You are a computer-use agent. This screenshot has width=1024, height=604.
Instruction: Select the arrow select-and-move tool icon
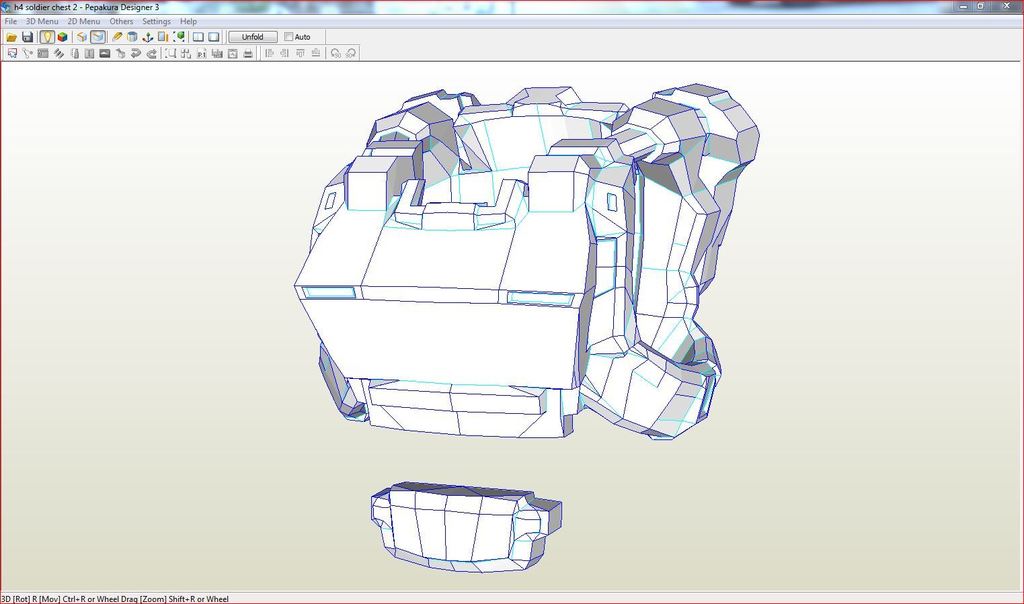pyautogui.click(x=12, y=54)
